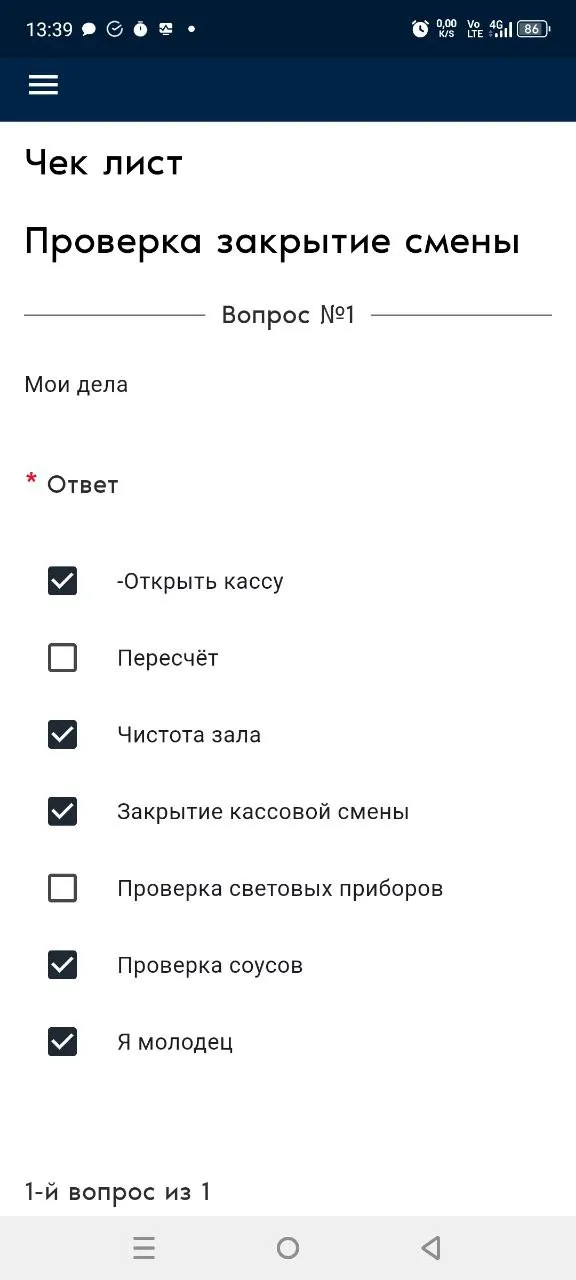The width and height of the screenshot is (576, 1280).
Task: Tap the alarm clock status icon
Action: (420, 29)
